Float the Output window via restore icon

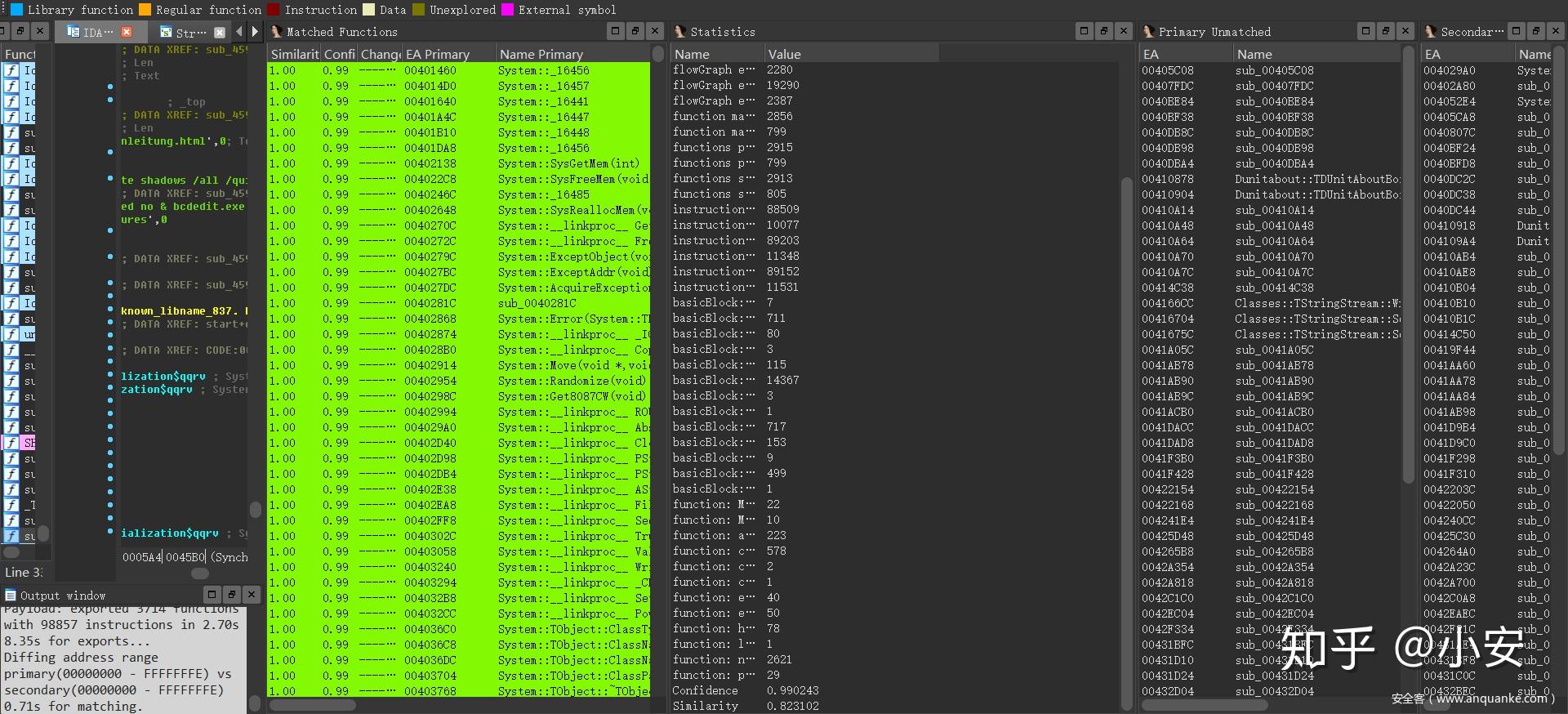tap(231, 595)
